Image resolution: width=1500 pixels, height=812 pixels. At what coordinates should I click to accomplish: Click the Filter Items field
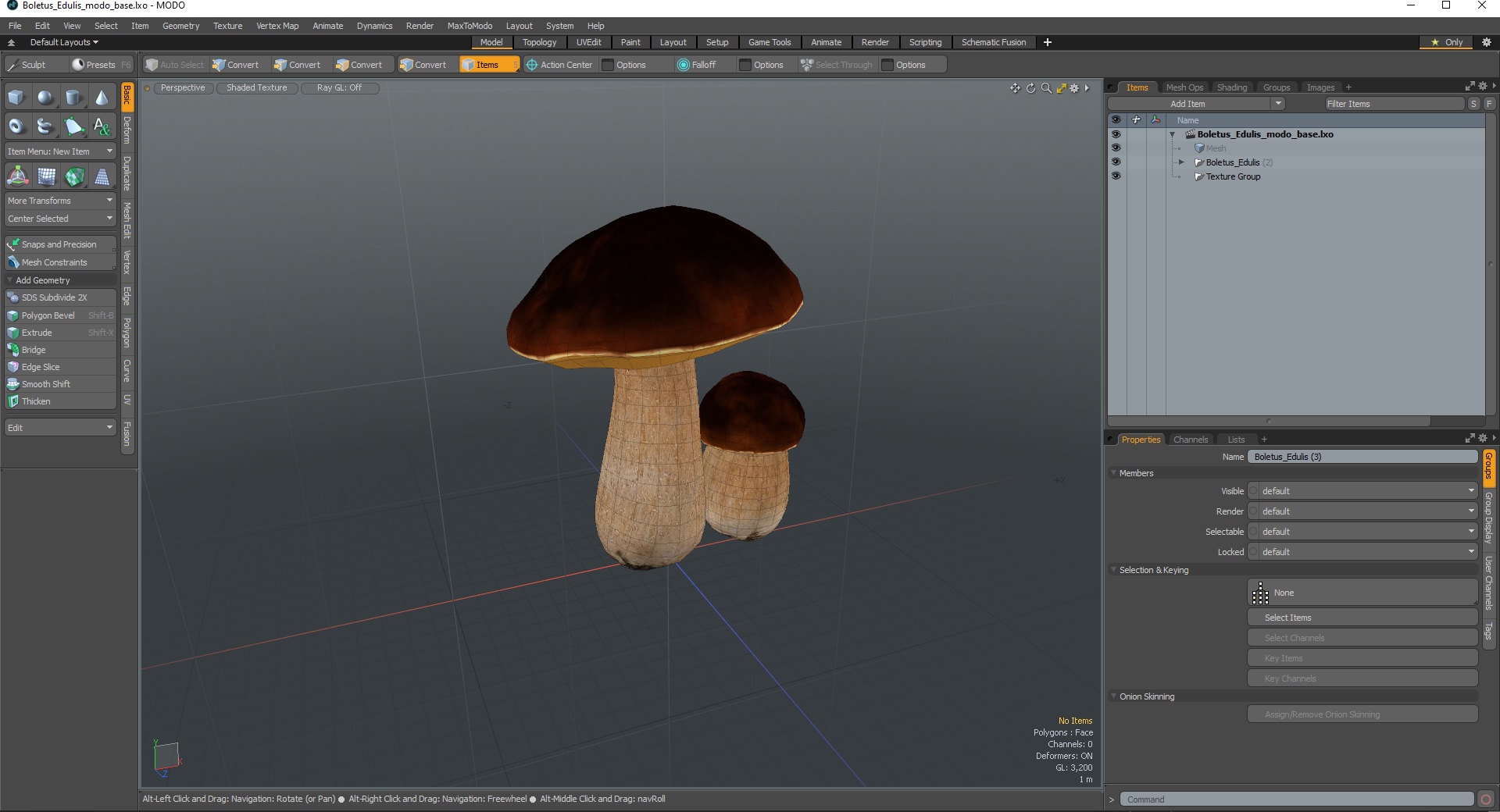[x=1394, y=104]
